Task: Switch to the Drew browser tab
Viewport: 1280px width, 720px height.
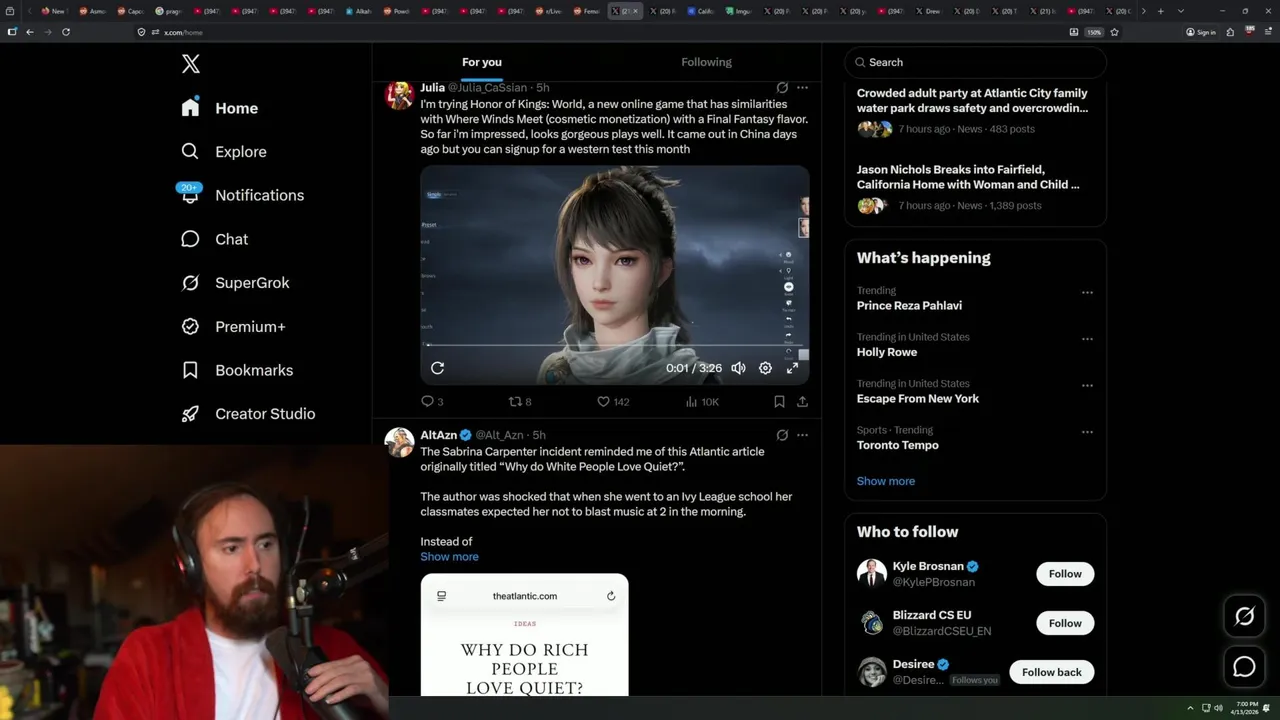Action: [x=928, y=11]
